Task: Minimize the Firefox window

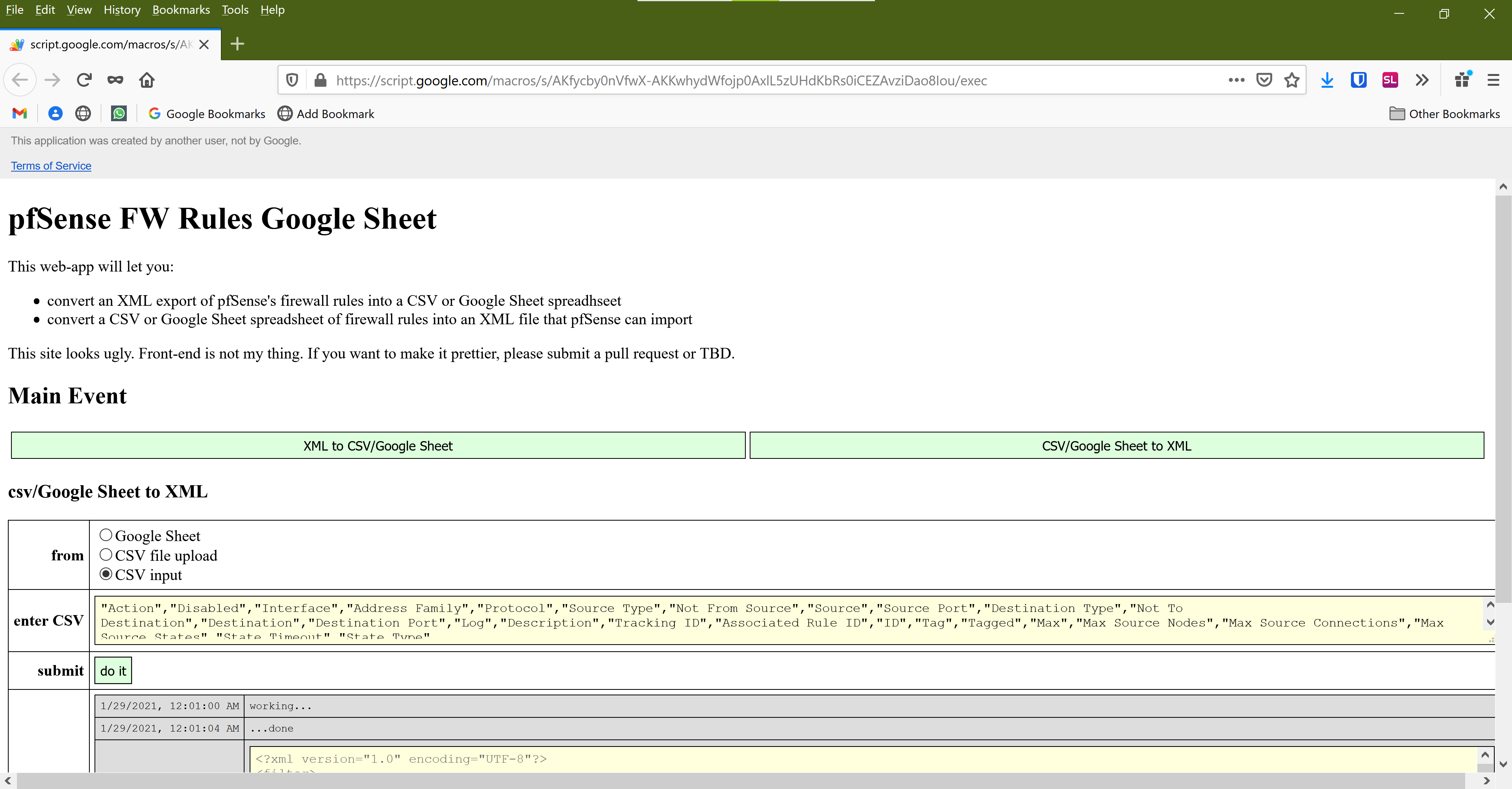Action: tap(1399, 13)
